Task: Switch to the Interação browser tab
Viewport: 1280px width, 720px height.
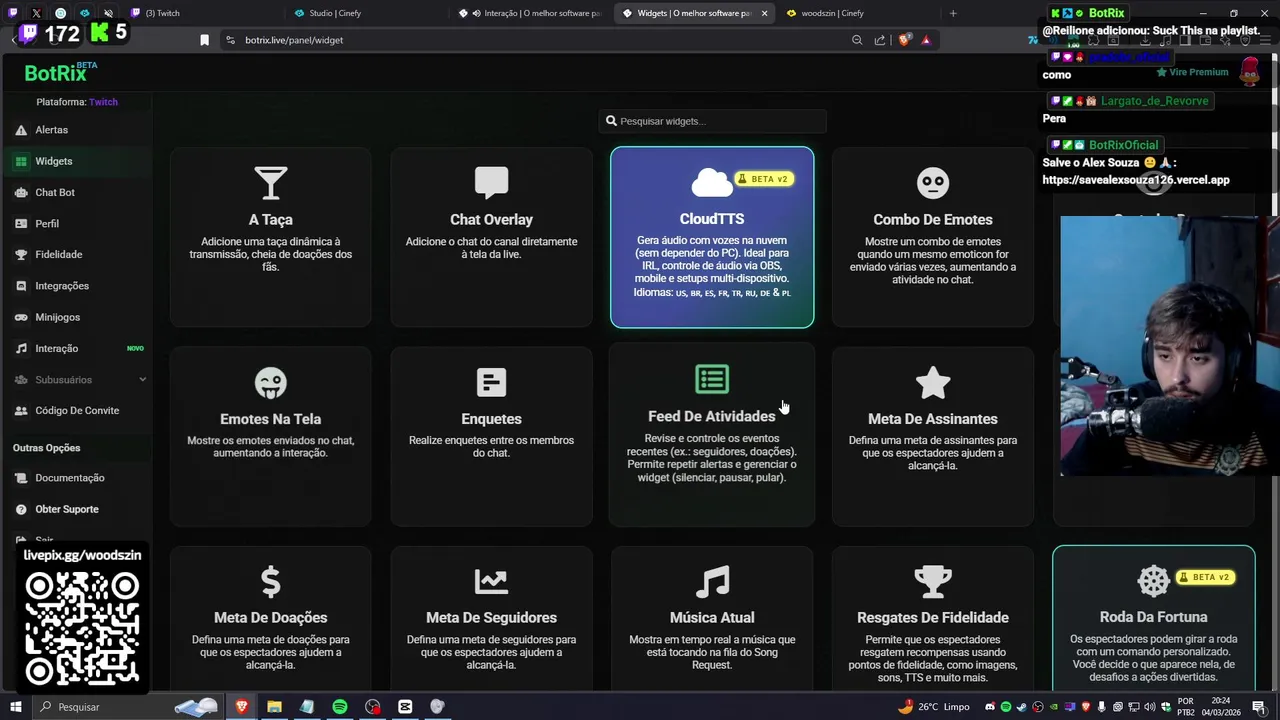Action: 530,13
